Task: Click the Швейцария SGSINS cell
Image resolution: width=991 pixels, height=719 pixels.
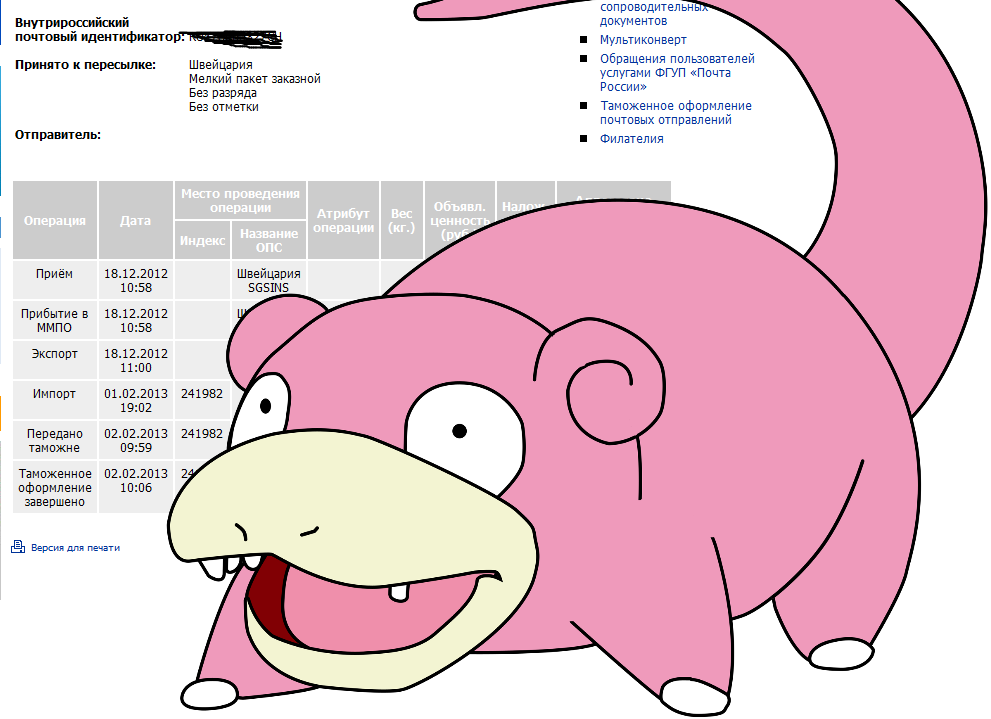Action: pyautogui.click(x=269, y=281)
